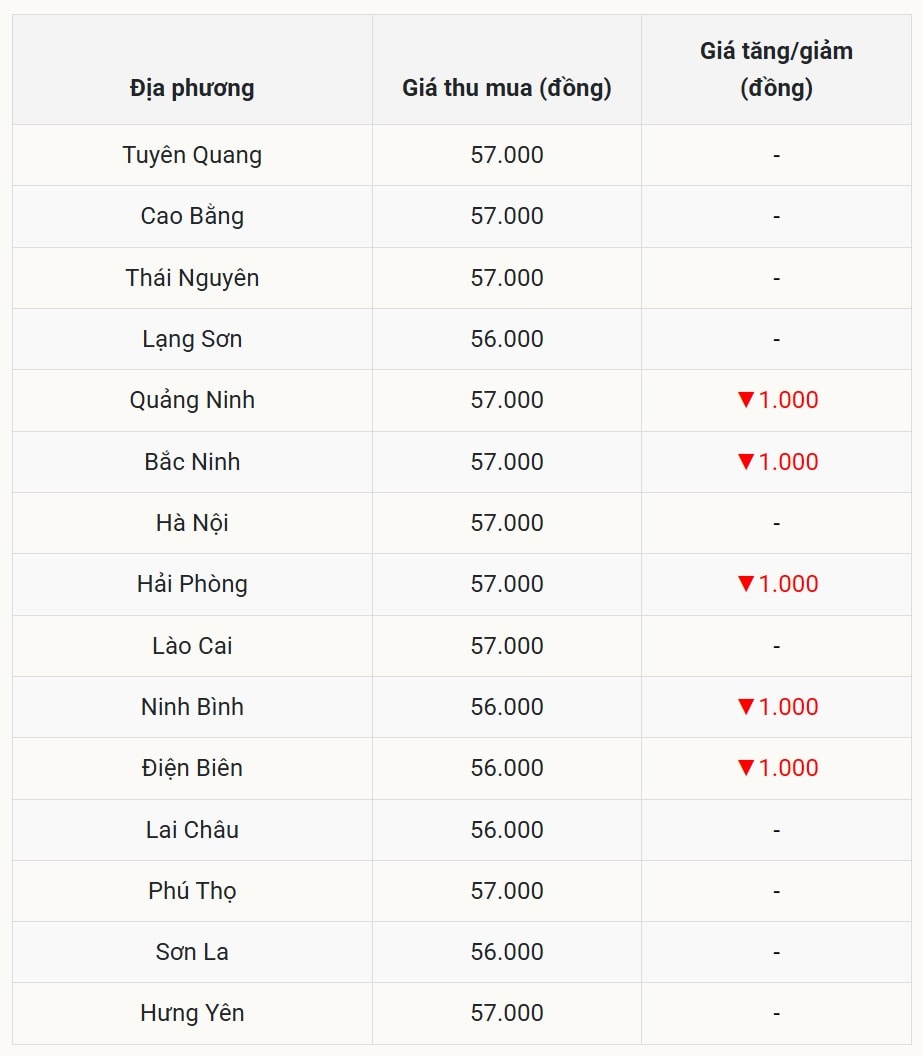Image resolution: width=923 pixels, height=1056 pixels.
Task: Select the Cao Bằng location cell
Action: 192,216
